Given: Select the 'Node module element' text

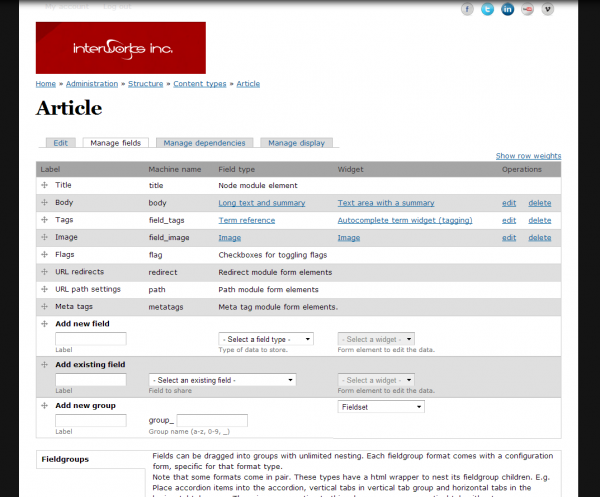Looking at the screenshot, I should (258, 186).
